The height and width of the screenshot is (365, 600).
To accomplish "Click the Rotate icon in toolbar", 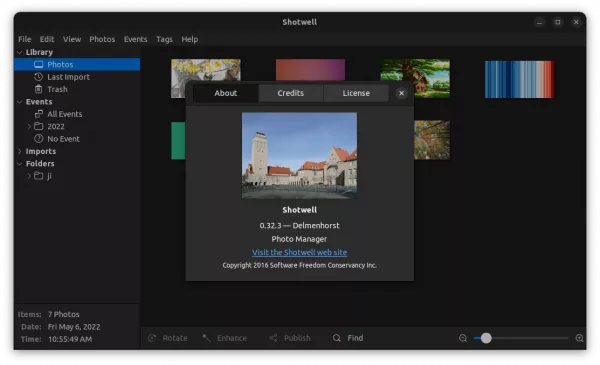I will [152, 338].
